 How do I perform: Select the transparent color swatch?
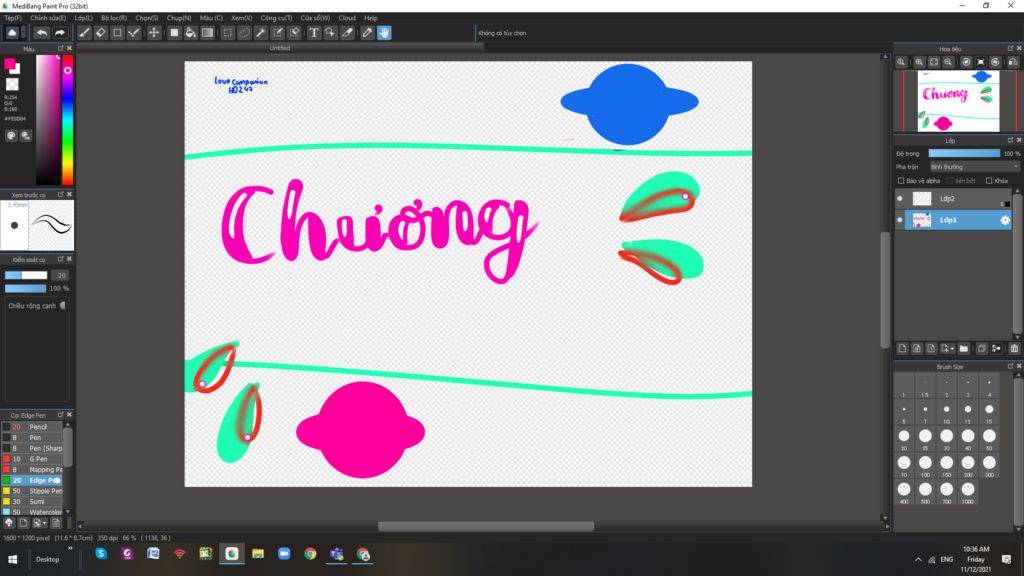point(12,84)
